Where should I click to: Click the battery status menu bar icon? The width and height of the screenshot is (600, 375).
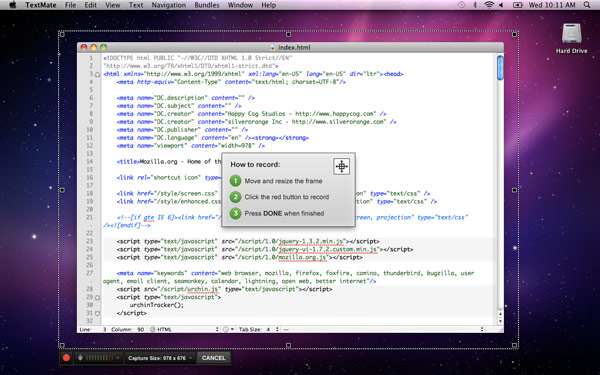coord(518,5)
